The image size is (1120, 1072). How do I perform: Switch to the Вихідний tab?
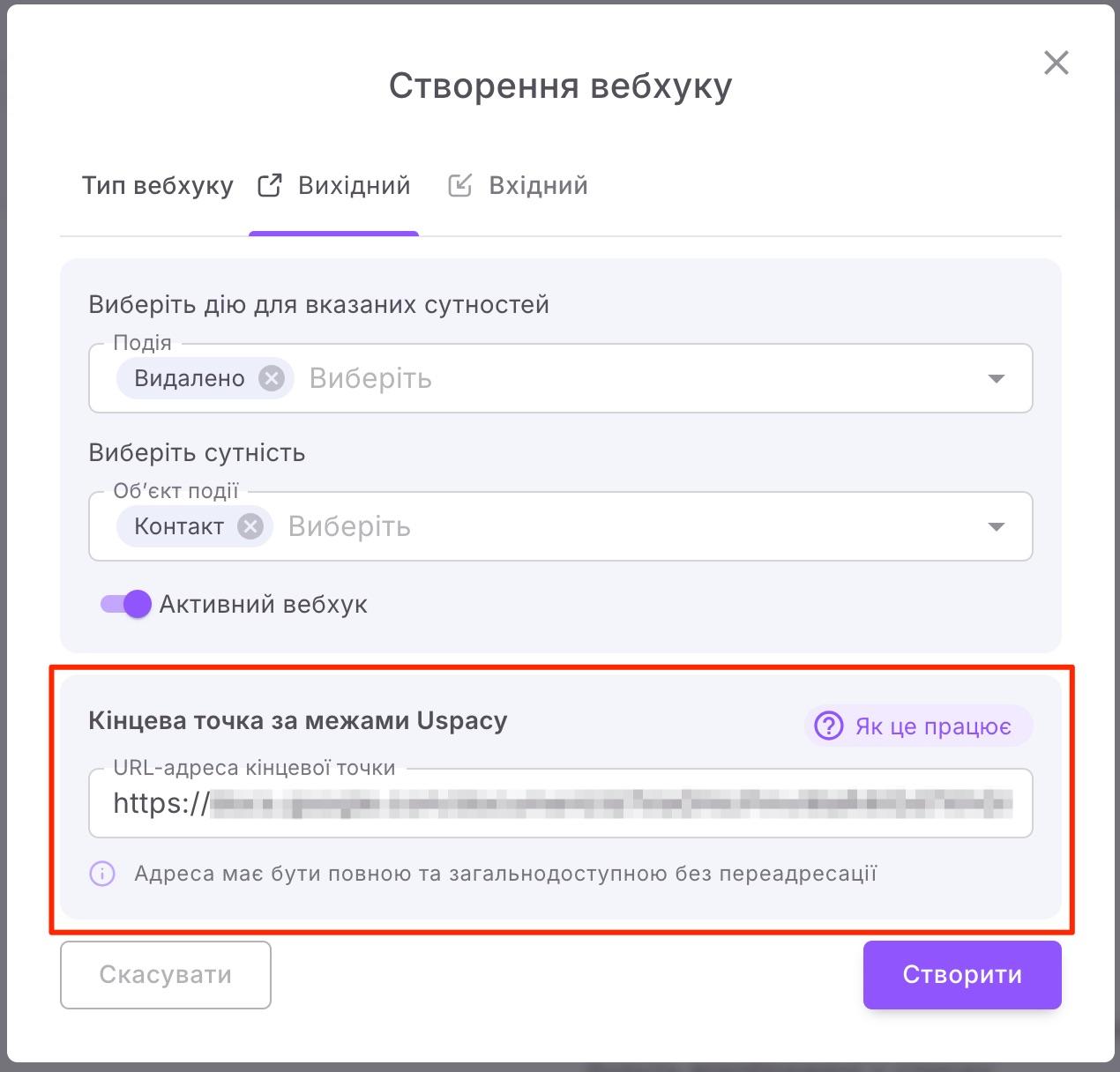coord(354,186)
